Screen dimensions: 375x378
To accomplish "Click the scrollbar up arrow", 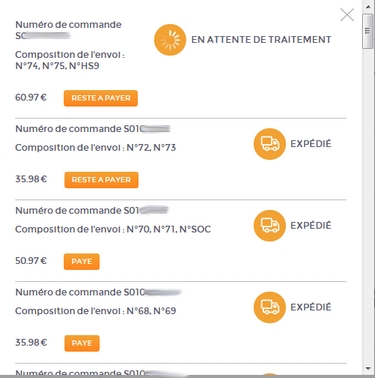I will point(368,7).
